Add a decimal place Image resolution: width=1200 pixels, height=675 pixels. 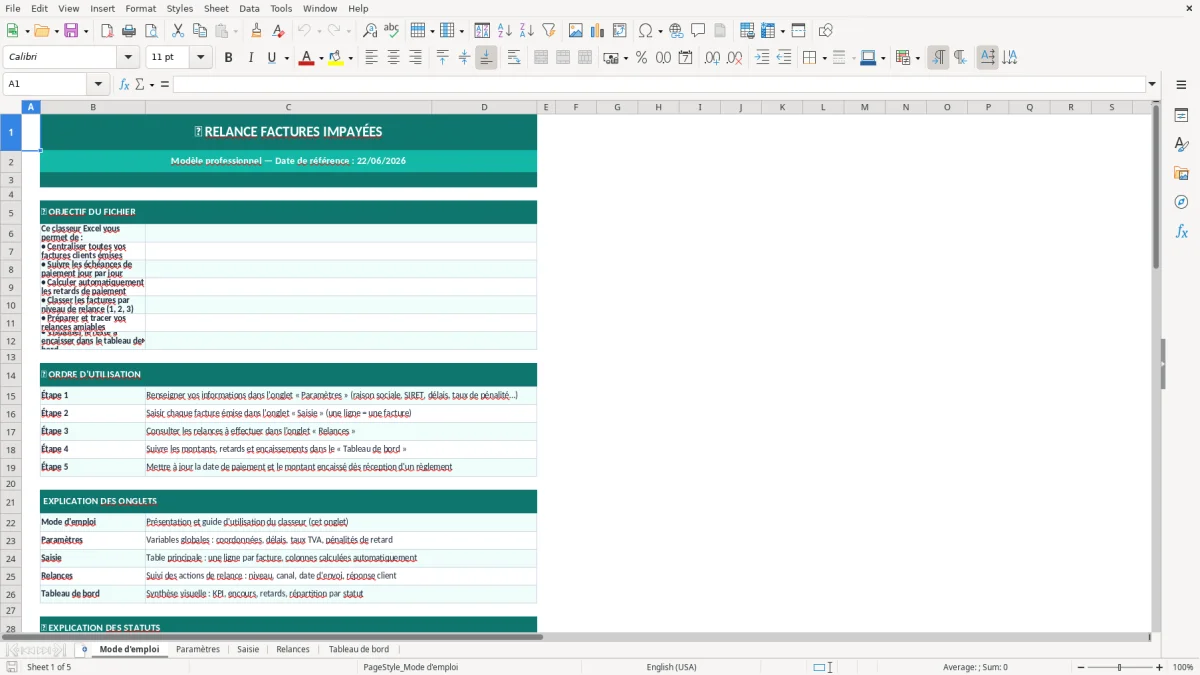point(712,58)
